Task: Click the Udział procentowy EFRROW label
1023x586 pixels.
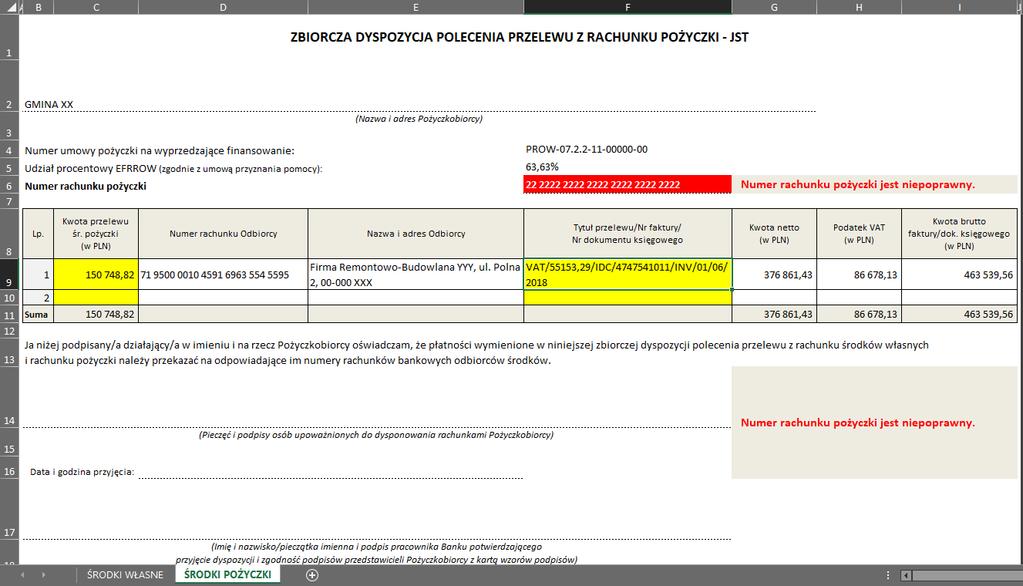Action: (174, 168)
